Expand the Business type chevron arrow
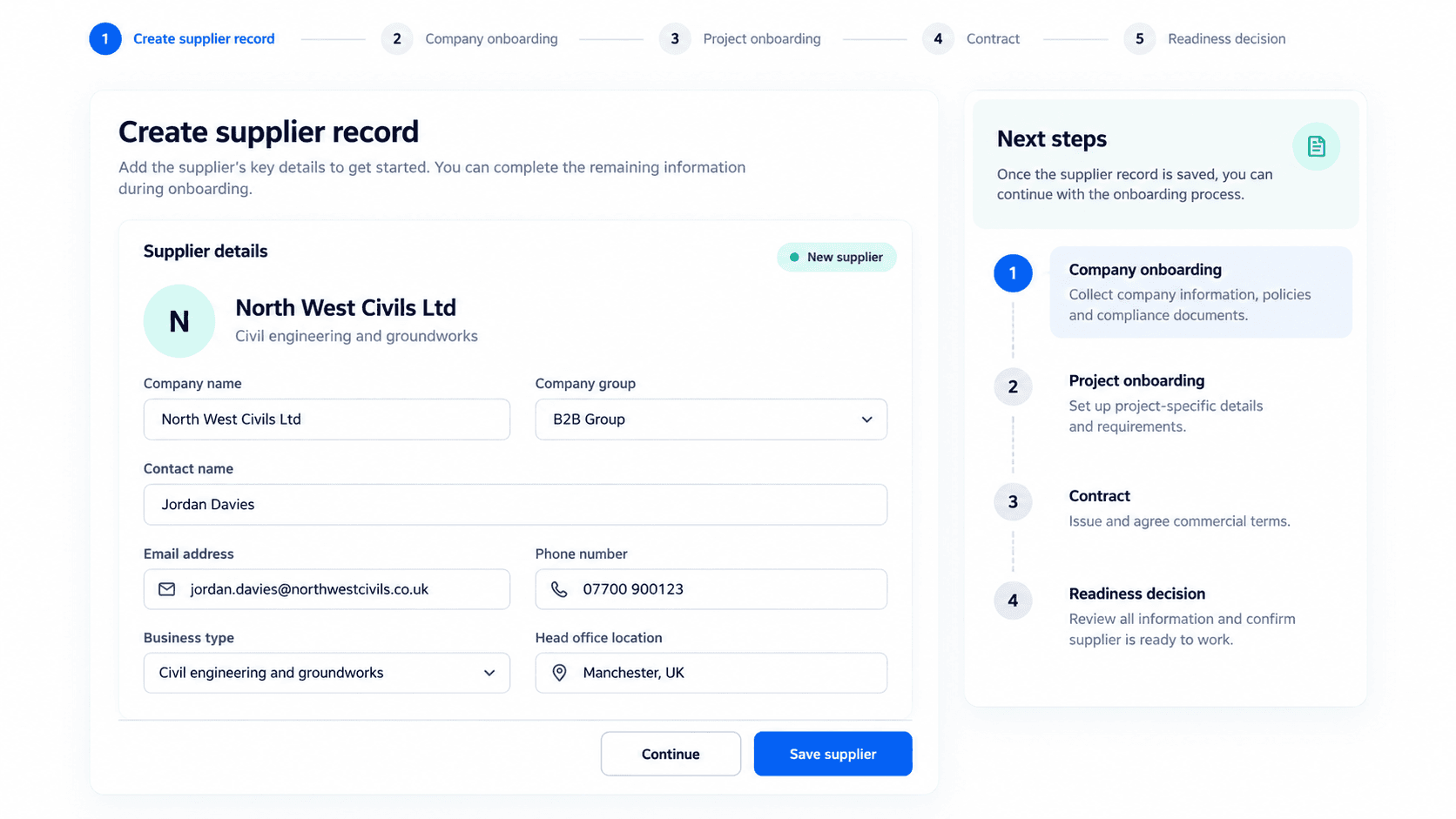Image resolution: width=1456 pixels, height=819 pixels. click(x=489, y=673)
